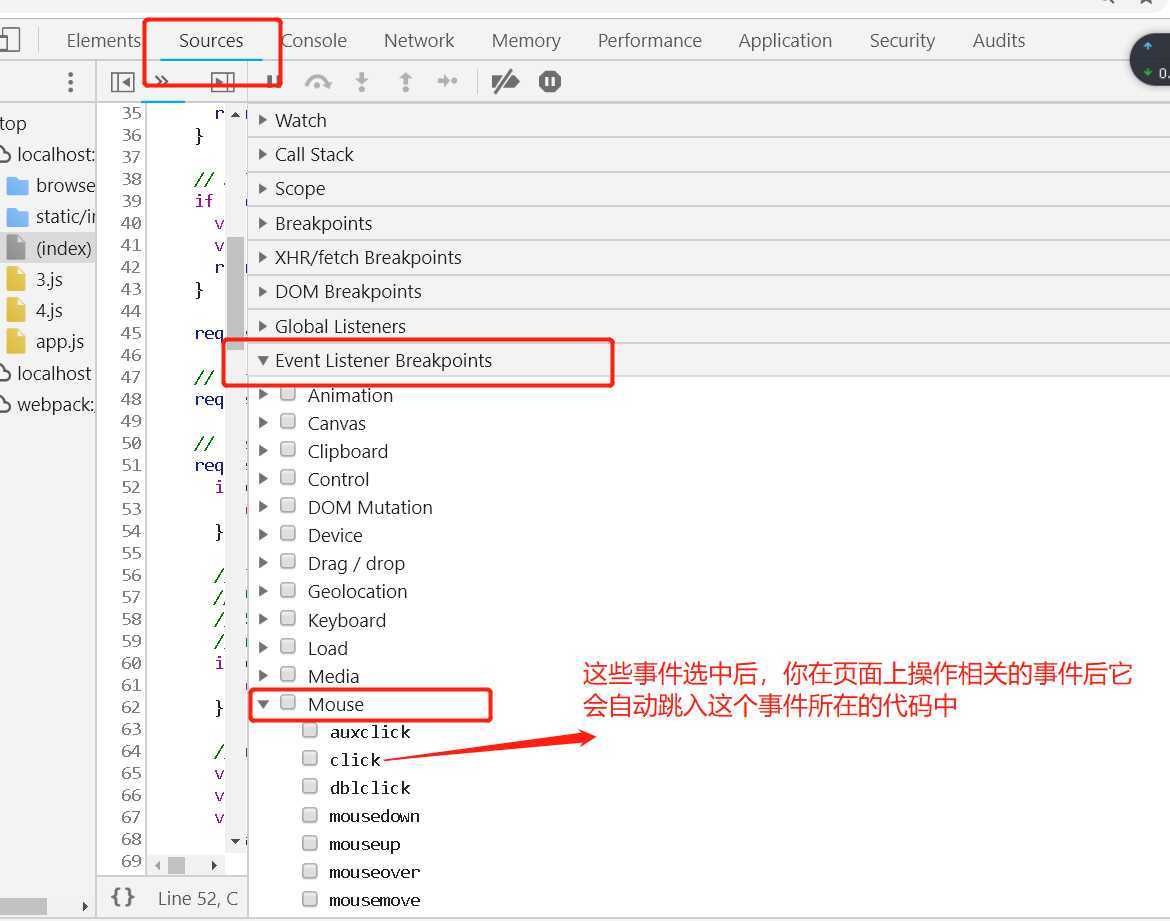
Task: Expand the Keyboard event category arrow
Action: point(263,619)
